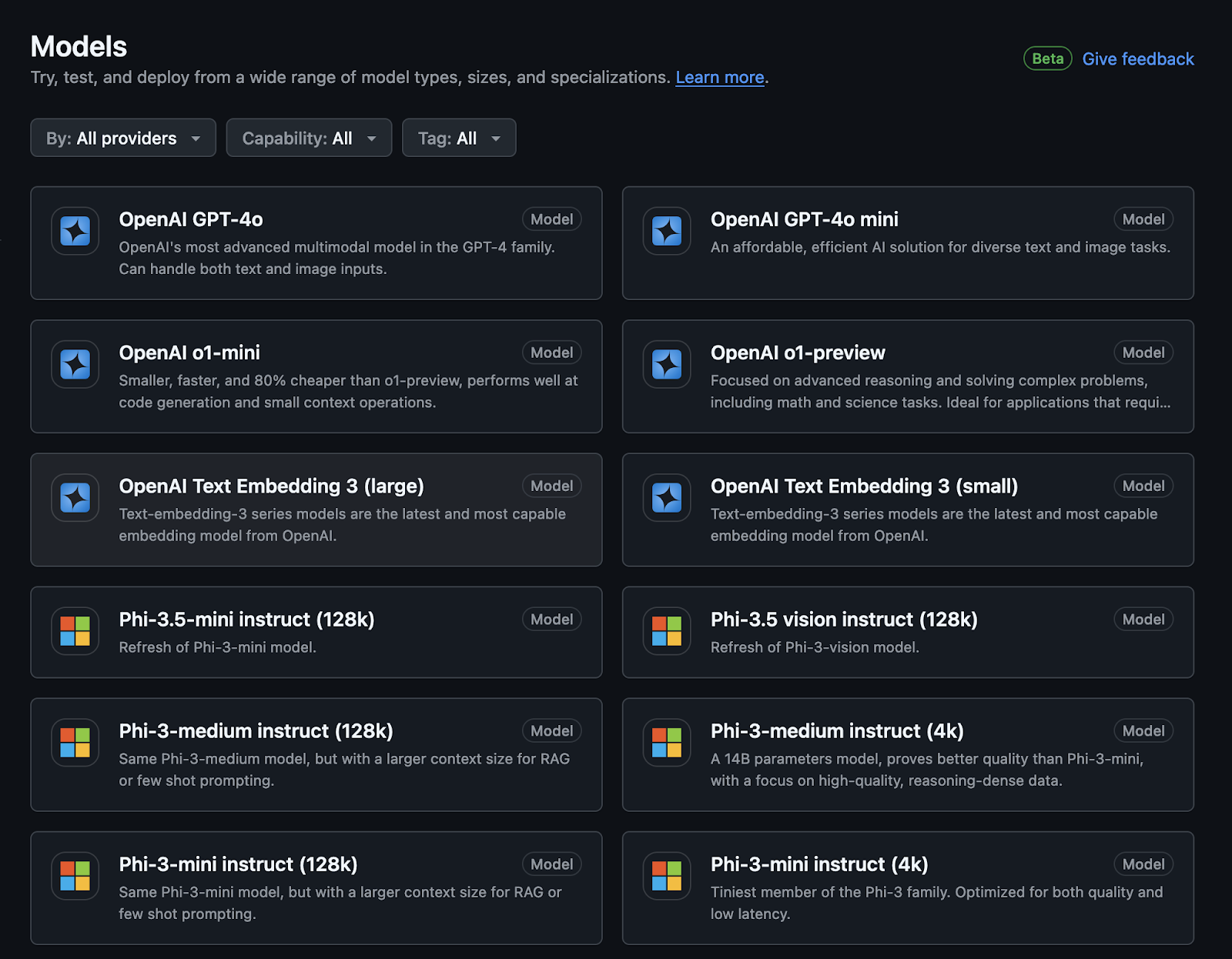Click Model badge on Phi-3.5-mini instruct card

point(552,620)
